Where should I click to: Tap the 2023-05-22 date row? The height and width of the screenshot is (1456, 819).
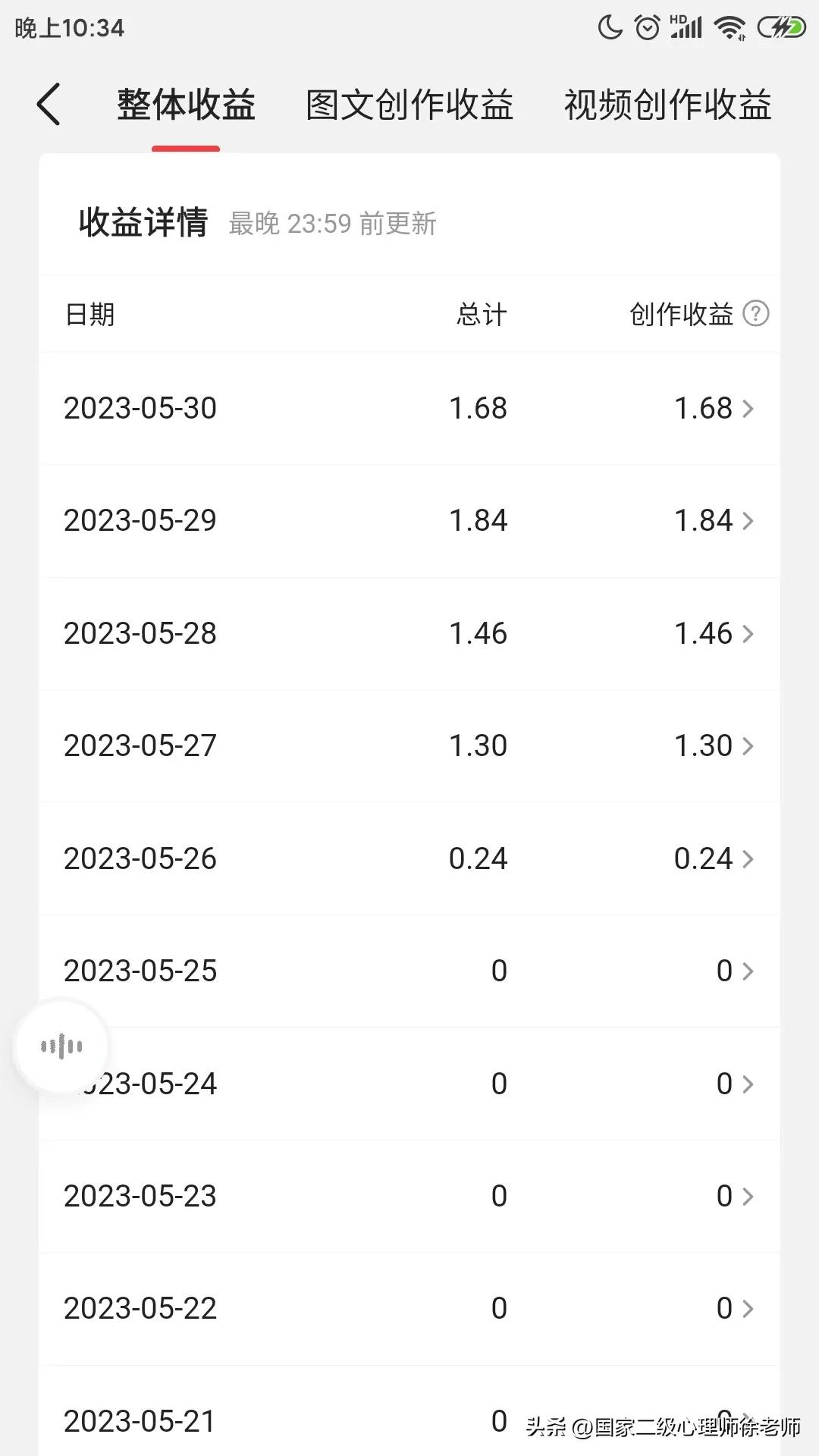click(x=141, y=1309)
